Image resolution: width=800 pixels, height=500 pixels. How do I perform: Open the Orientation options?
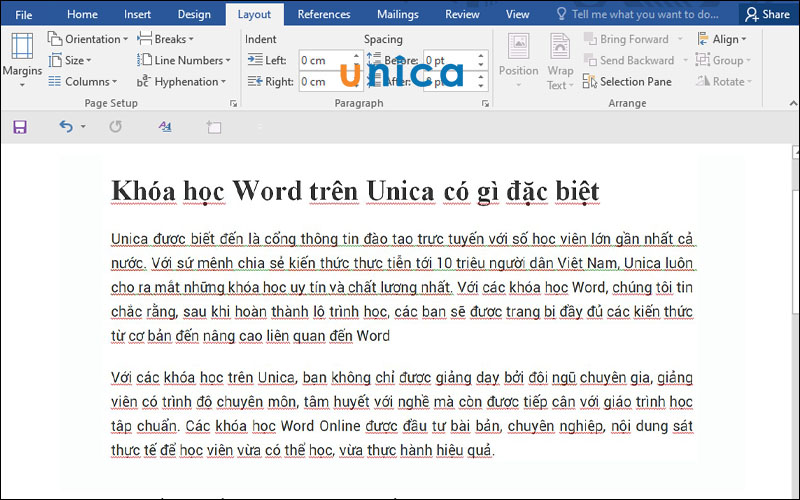click(87, 39)
